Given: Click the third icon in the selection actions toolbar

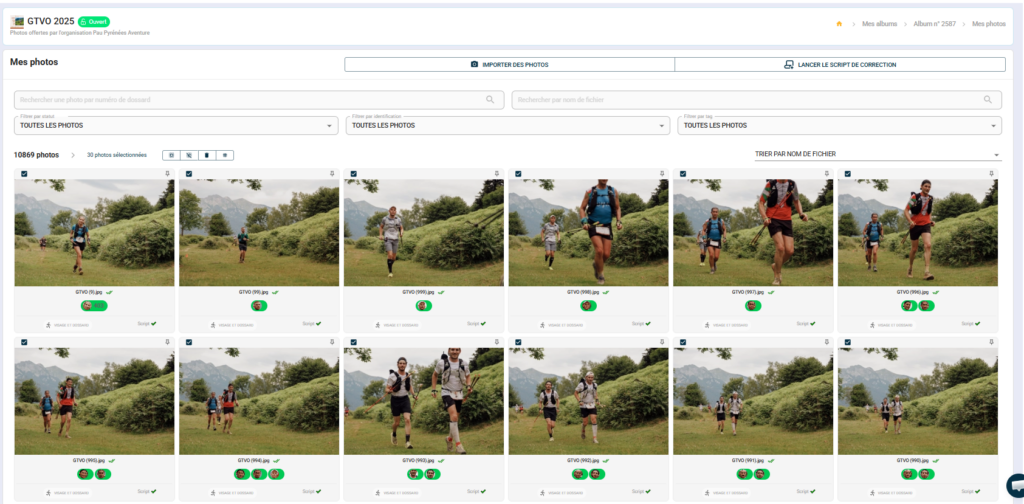Looking at the screenshot, I should (207, 155).
